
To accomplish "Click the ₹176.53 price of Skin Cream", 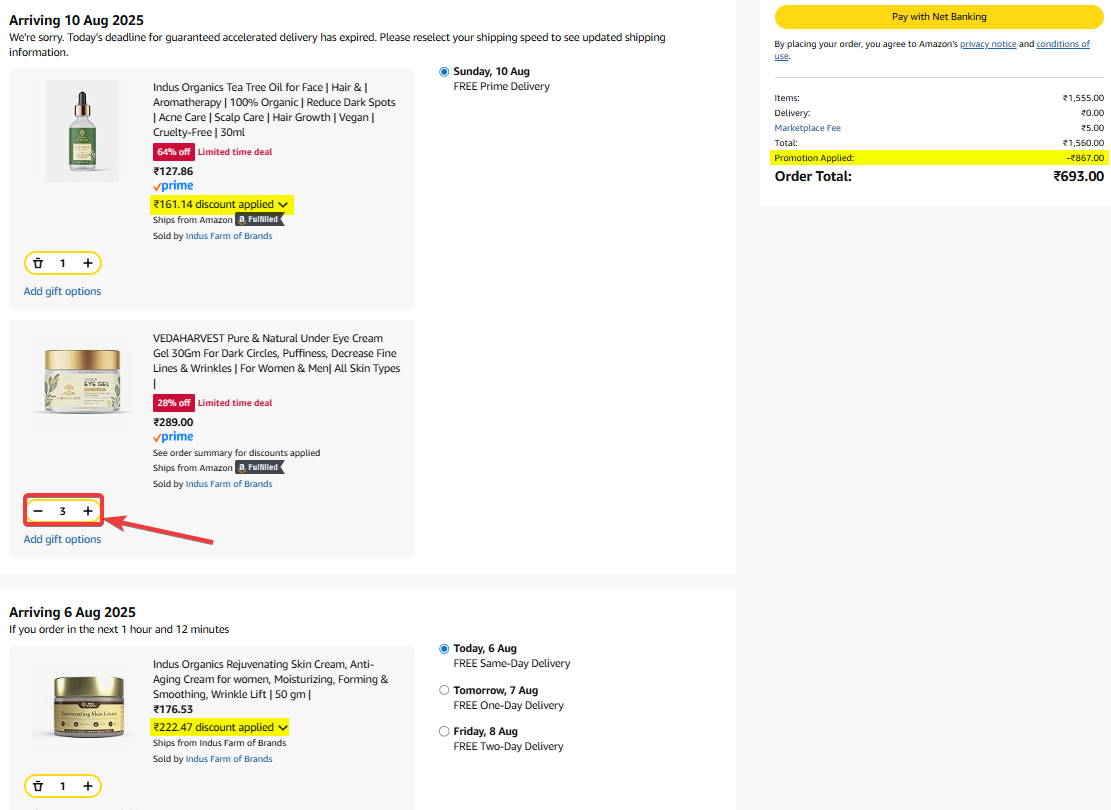I will (173, 709).
